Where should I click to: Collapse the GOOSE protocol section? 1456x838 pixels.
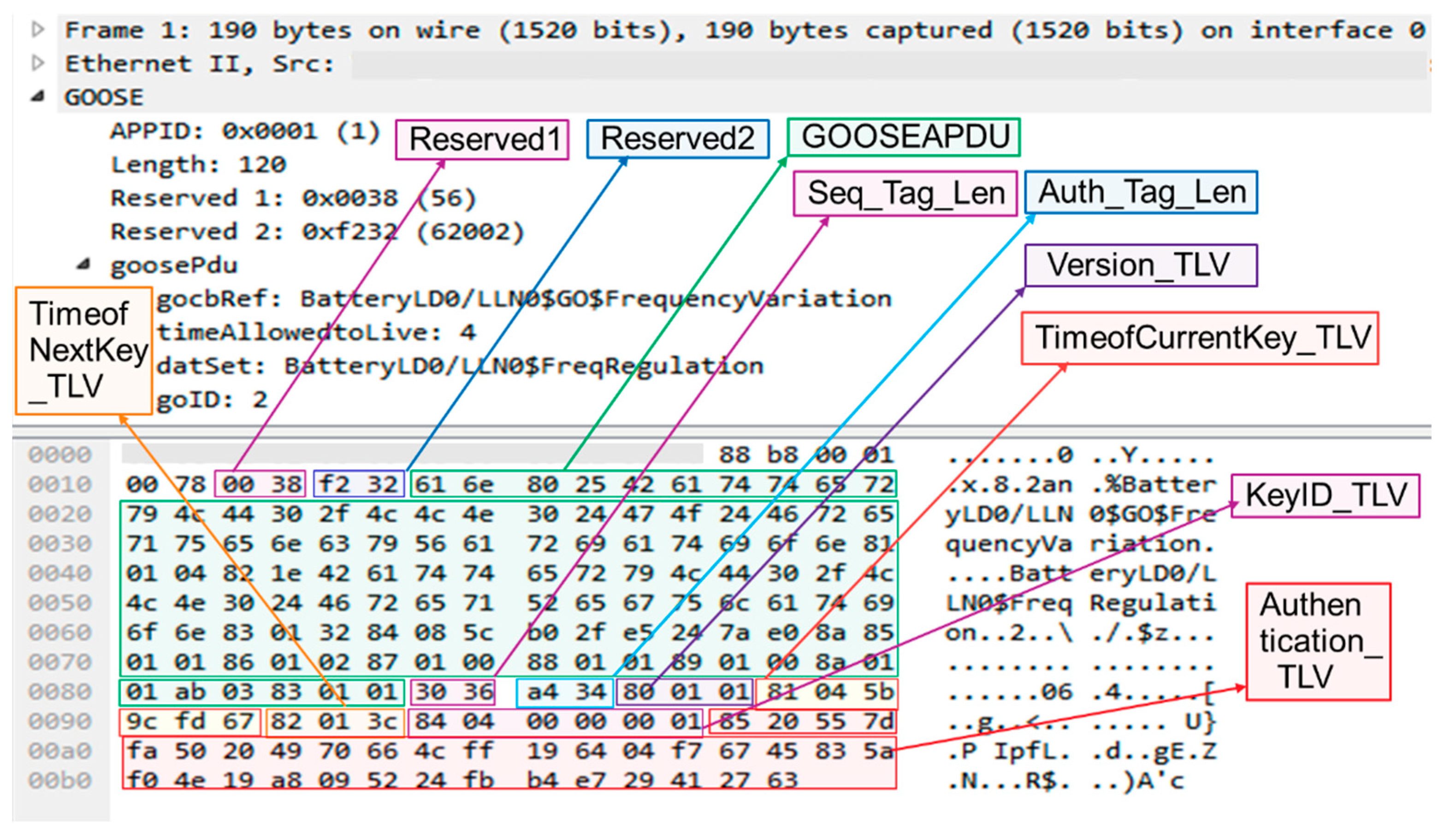click(x=38, y=96)
